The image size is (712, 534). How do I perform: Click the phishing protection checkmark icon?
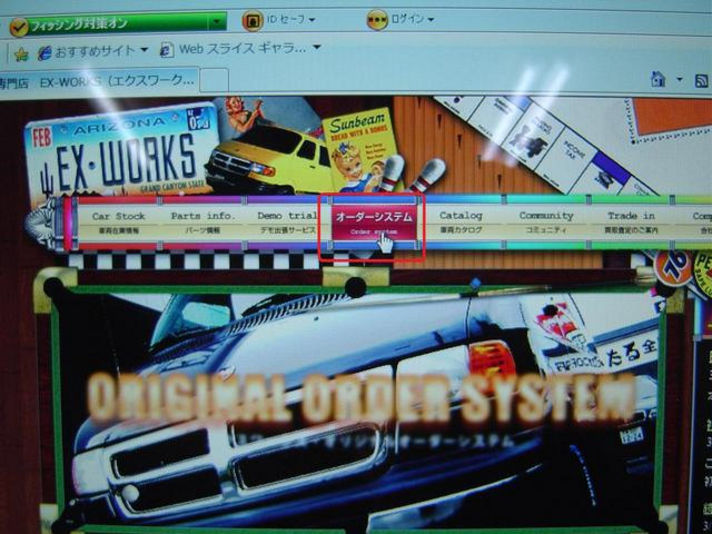point(19,27)
